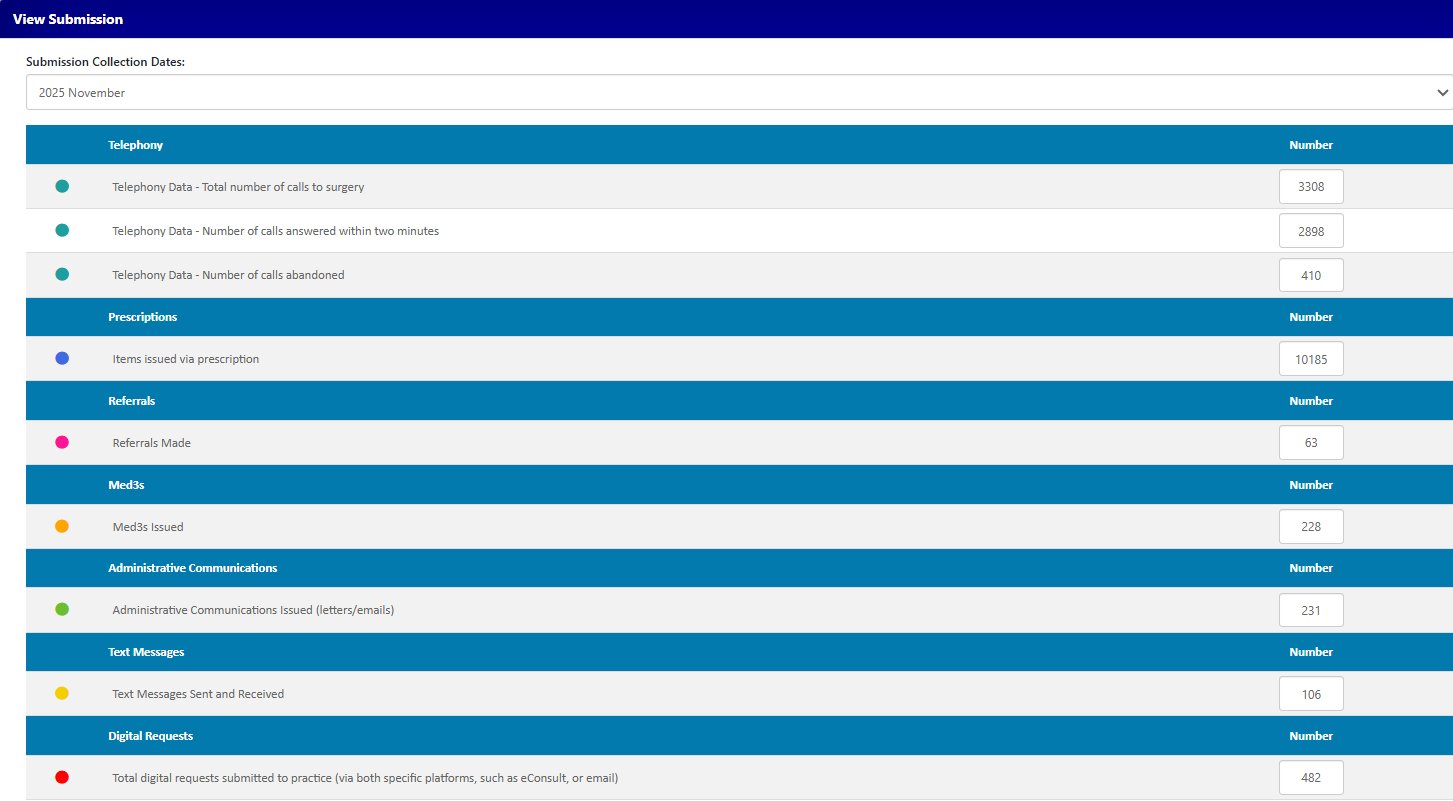1453x801 pixels.
Task: Select the calls answered within two minutes field
Action: [x=1310, y=231]
